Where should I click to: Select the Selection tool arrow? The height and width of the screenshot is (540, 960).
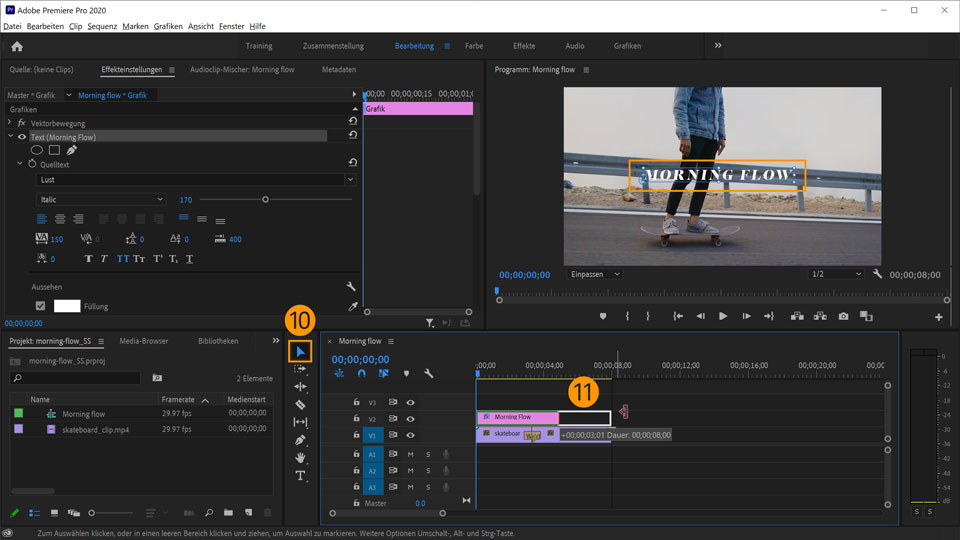coord(300,352)
